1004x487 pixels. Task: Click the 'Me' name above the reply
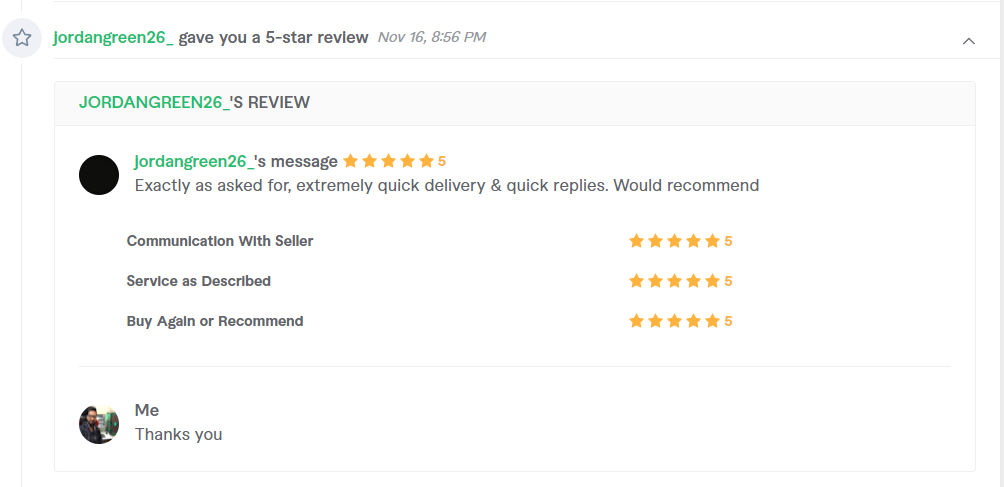147,410
